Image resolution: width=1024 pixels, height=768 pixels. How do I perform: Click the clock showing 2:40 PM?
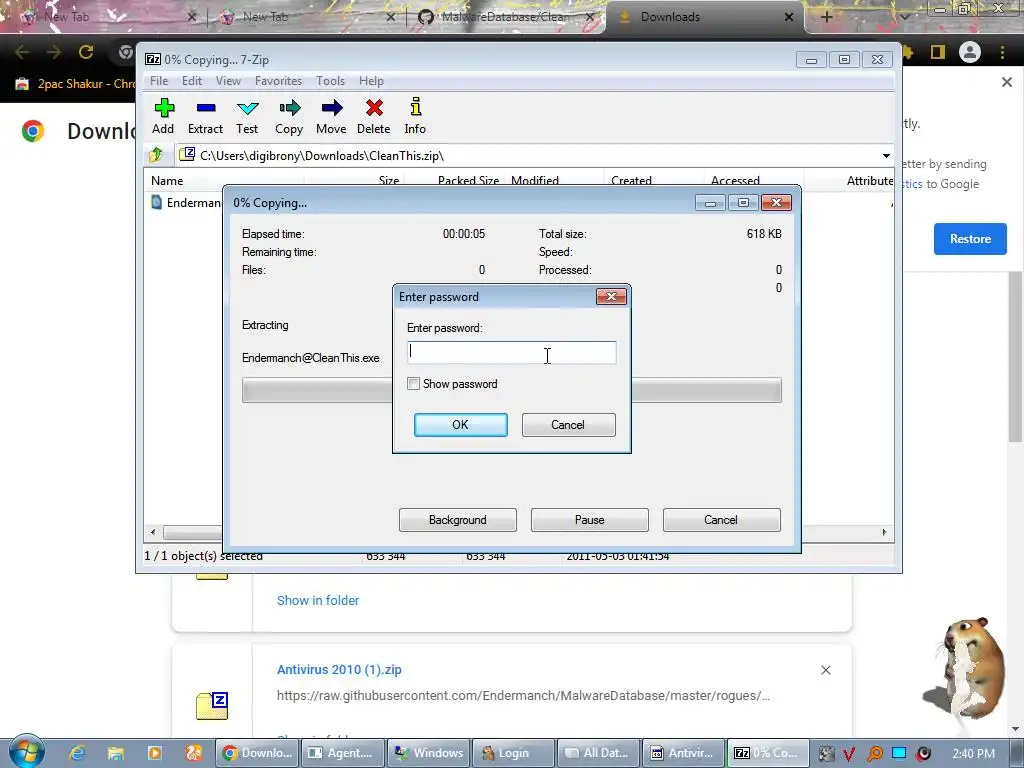pos(973,754)
